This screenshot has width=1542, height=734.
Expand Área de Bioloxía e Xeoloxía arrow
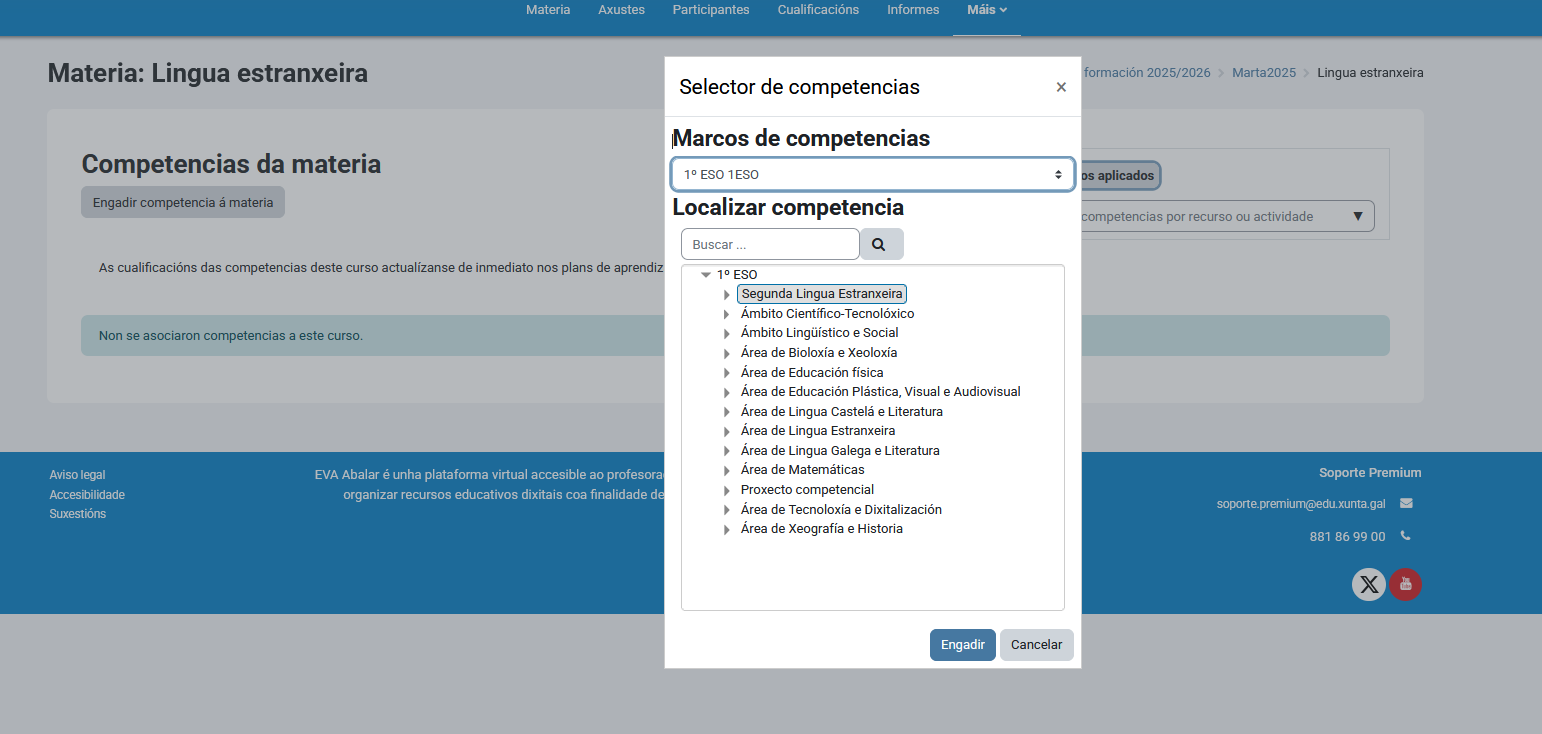[727, 354]
